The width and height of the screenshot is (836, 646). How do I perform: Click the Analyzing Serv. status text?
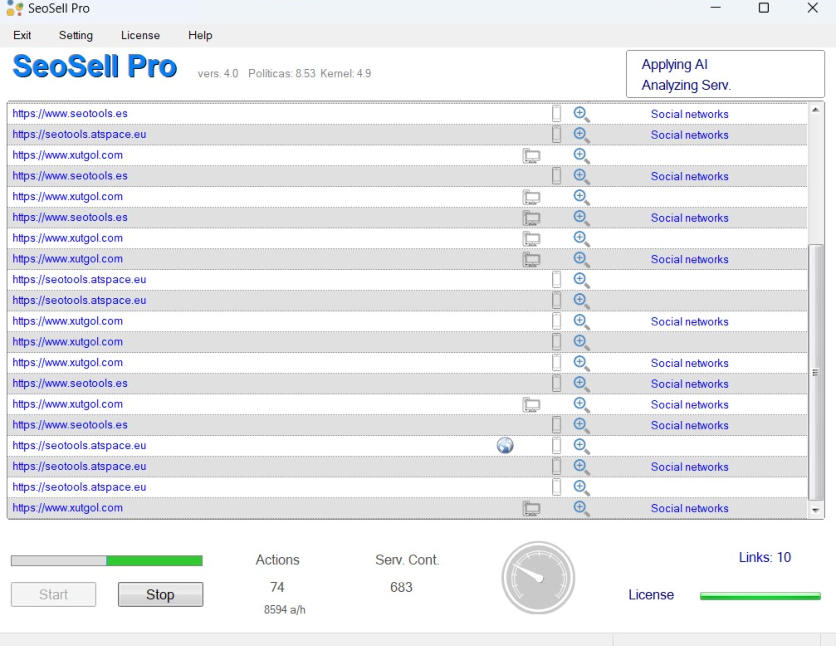[686, 85]
